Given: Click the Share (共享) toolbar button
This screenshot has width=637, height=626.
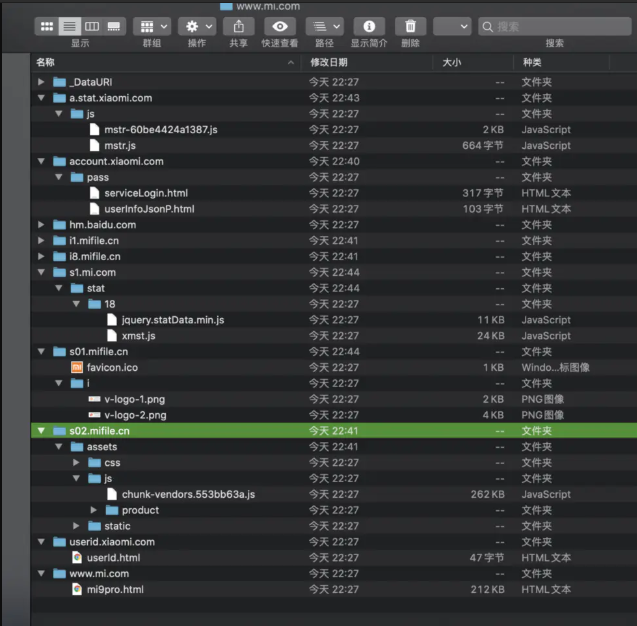Looking at the screenshot, I should pyautogui.click(x=239, y=26).
